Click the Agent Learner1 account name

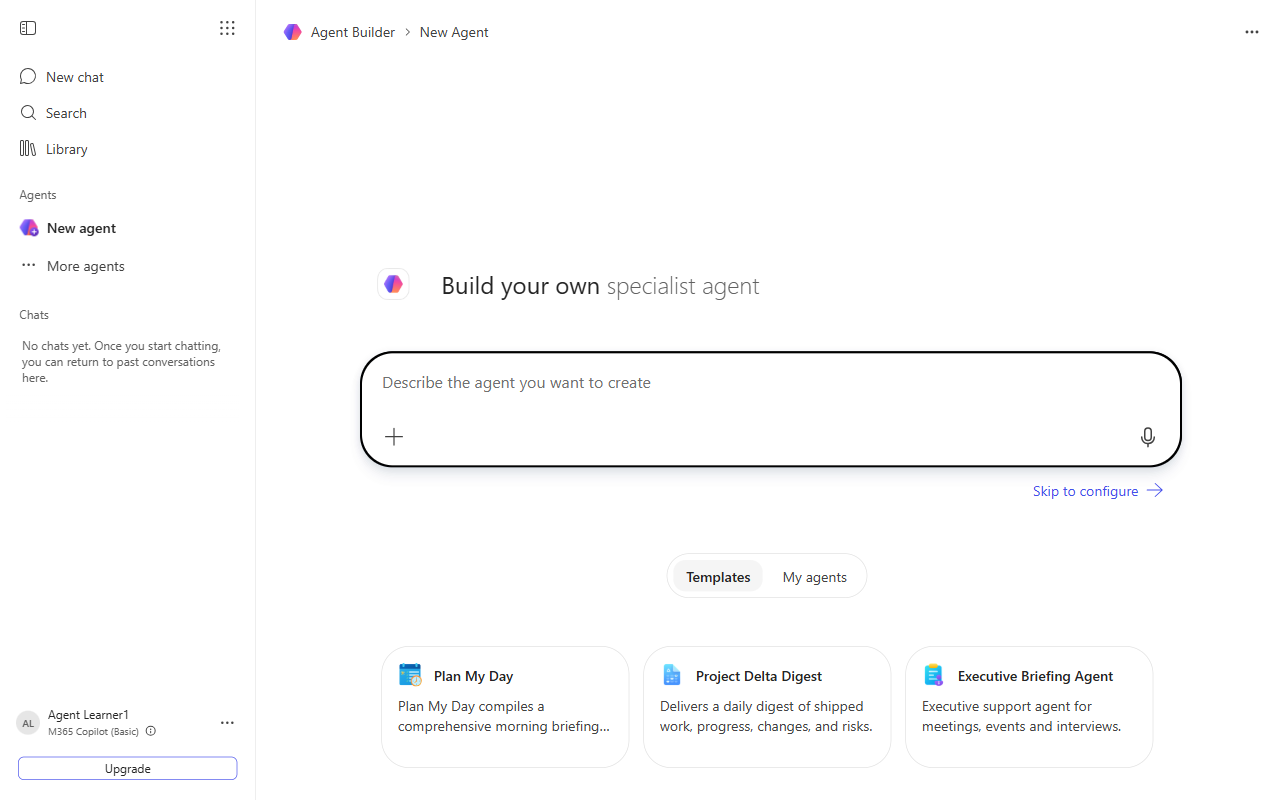click(x=88, y=715)
